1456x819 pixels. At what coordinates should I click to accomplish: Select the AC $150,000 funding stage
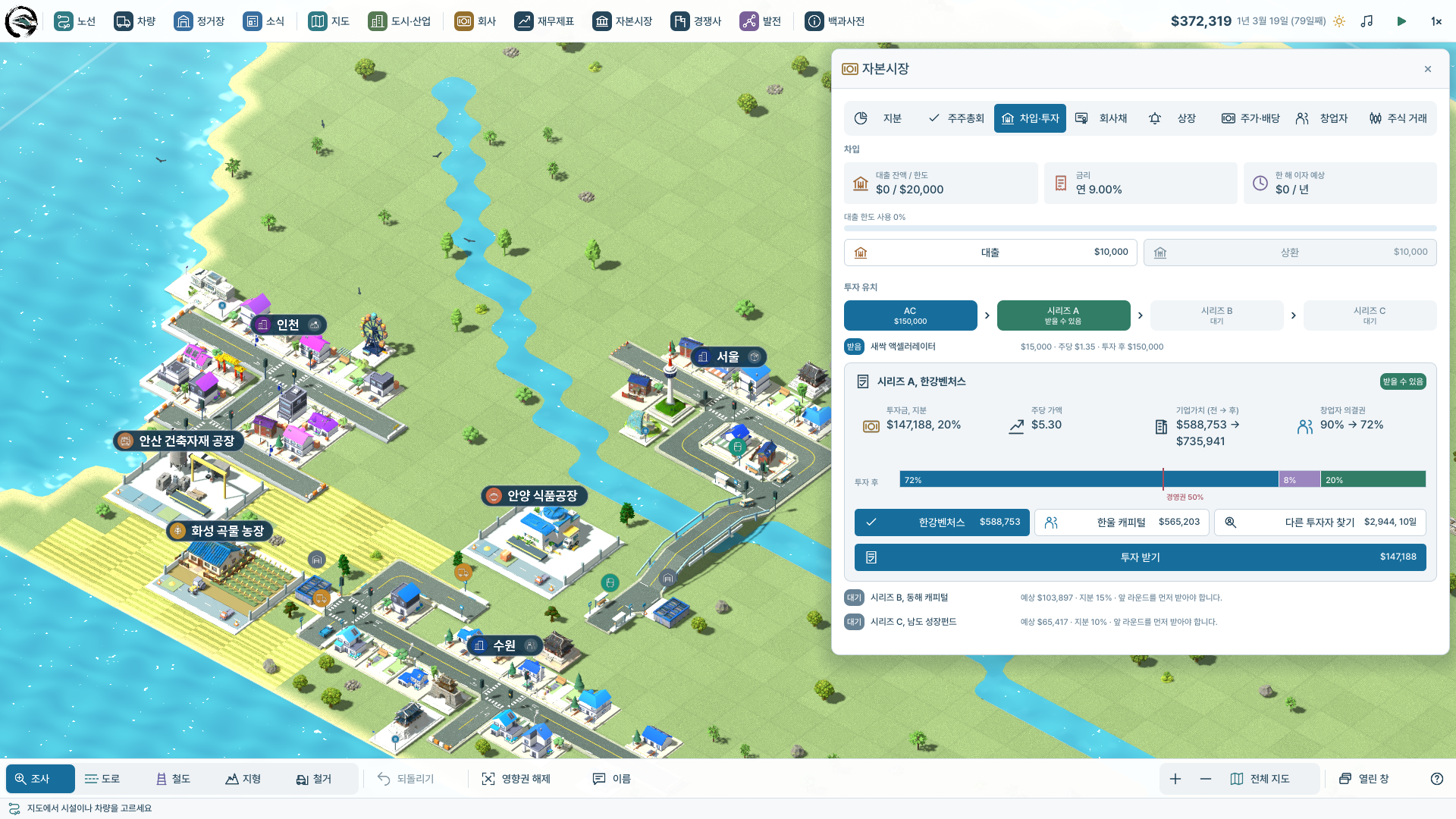pos(910,315)
